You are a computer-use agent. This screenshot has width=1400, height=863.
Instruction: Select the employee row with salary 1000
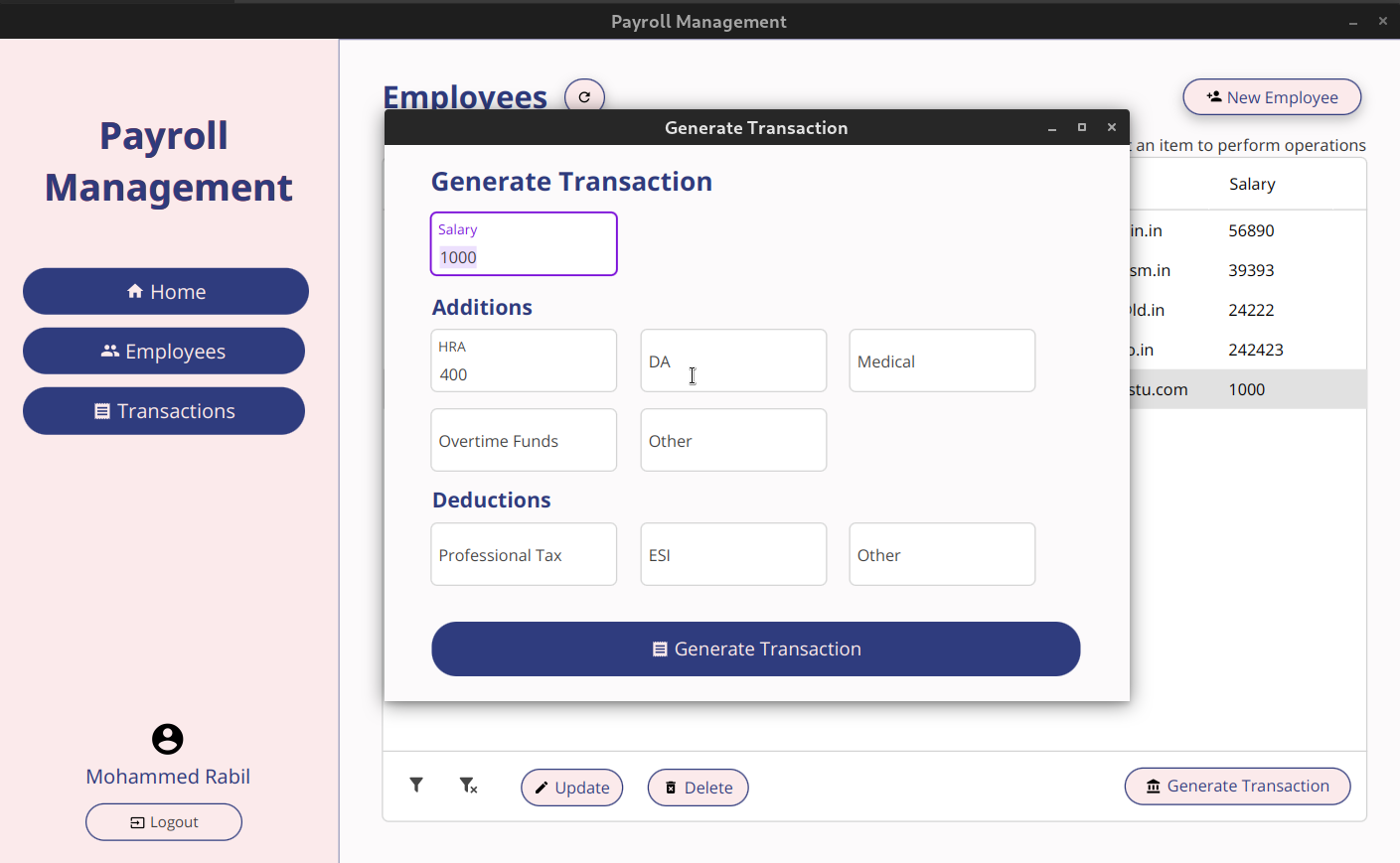1246,389
